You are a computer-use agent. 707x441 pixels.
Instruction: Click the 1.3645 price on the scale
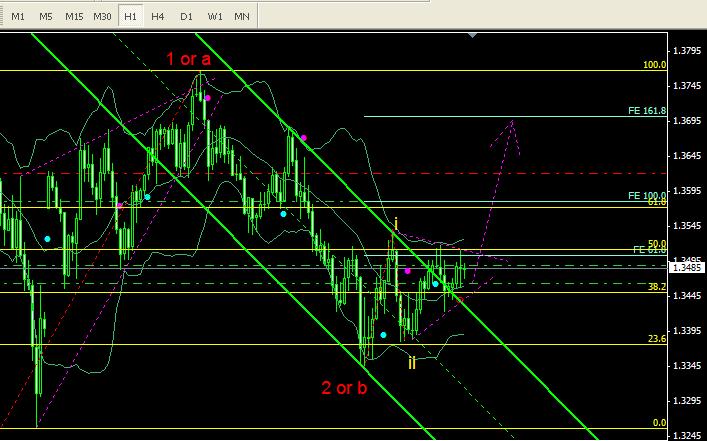click(687, 156)
